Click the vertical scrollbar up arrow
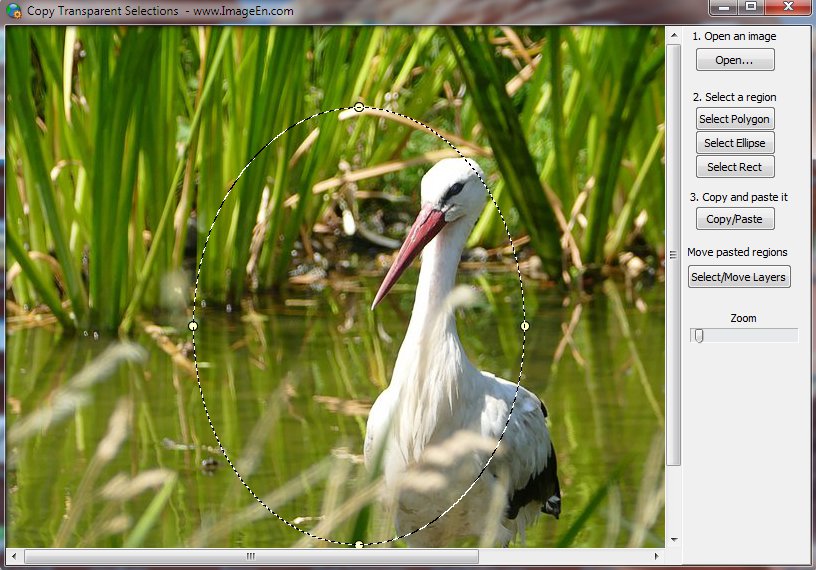Screen dimensions: 816x570 pos(674,35)
